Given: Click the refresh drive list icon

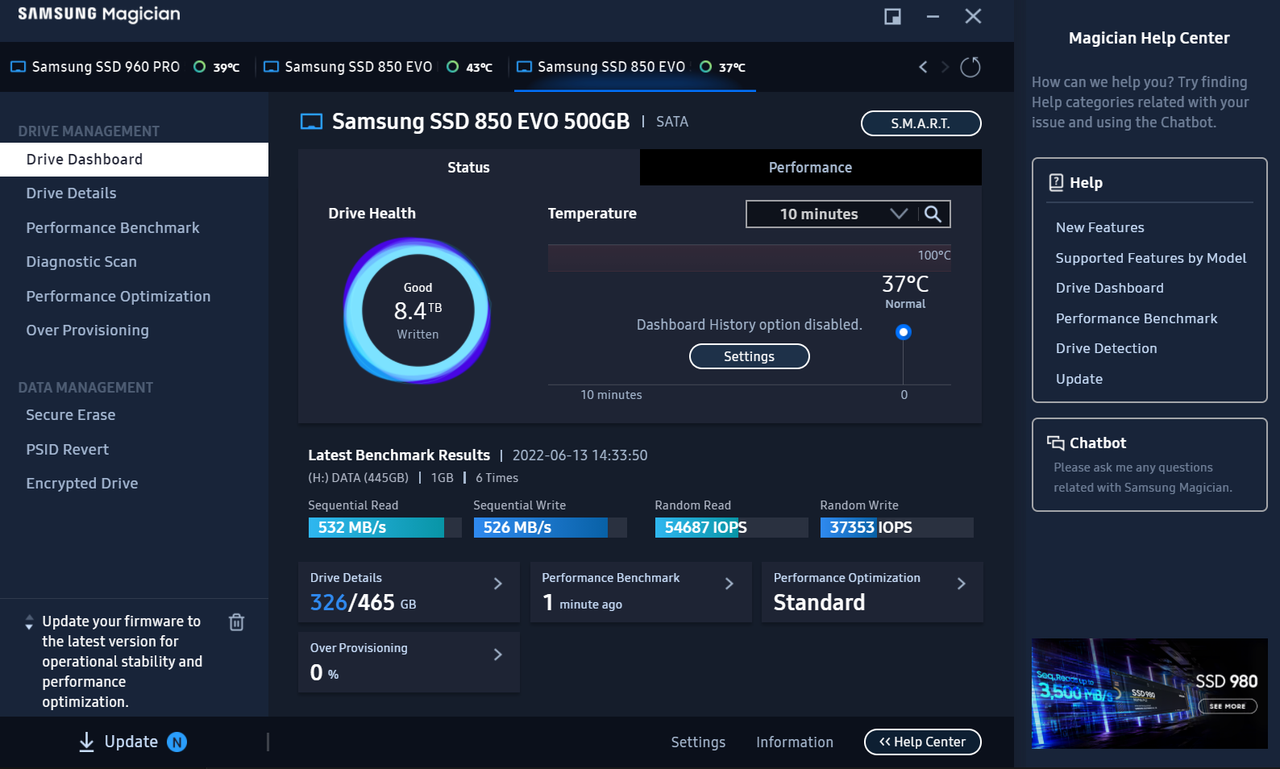Looking at the screenshot, I should pos(970,67).
